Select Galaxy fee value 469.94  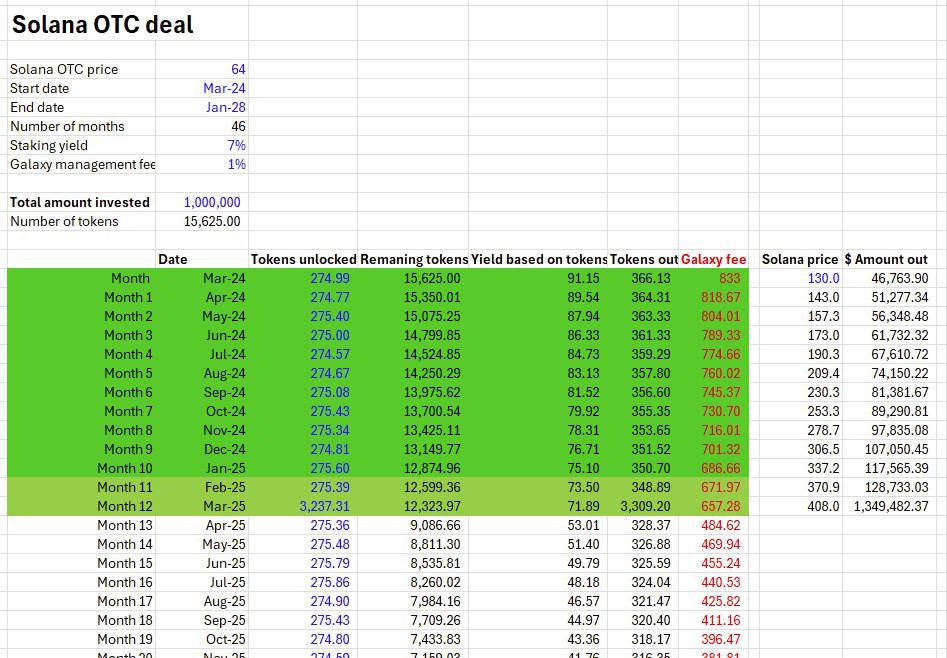pos(721,545)
